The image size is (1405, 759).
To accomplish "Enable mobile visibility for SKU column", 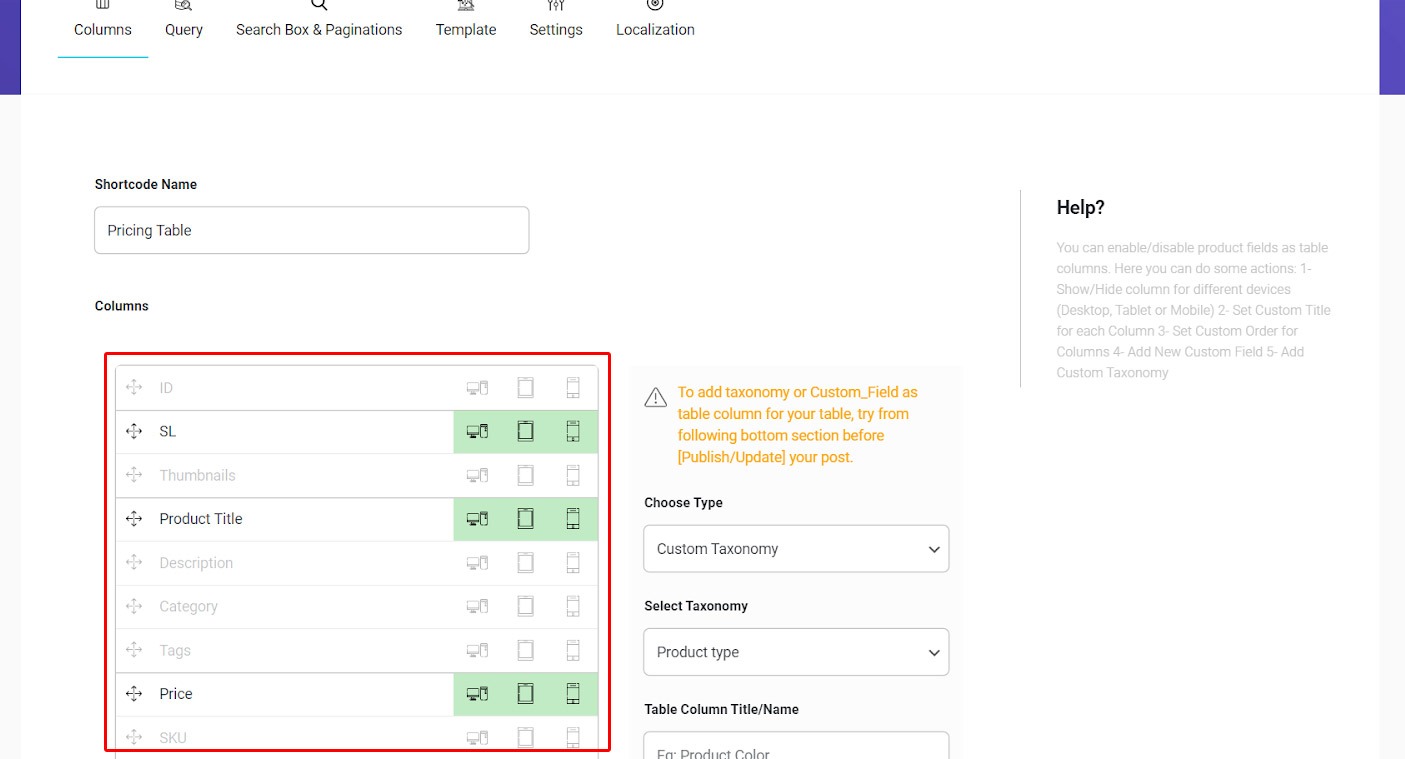I will coord(573,737).
